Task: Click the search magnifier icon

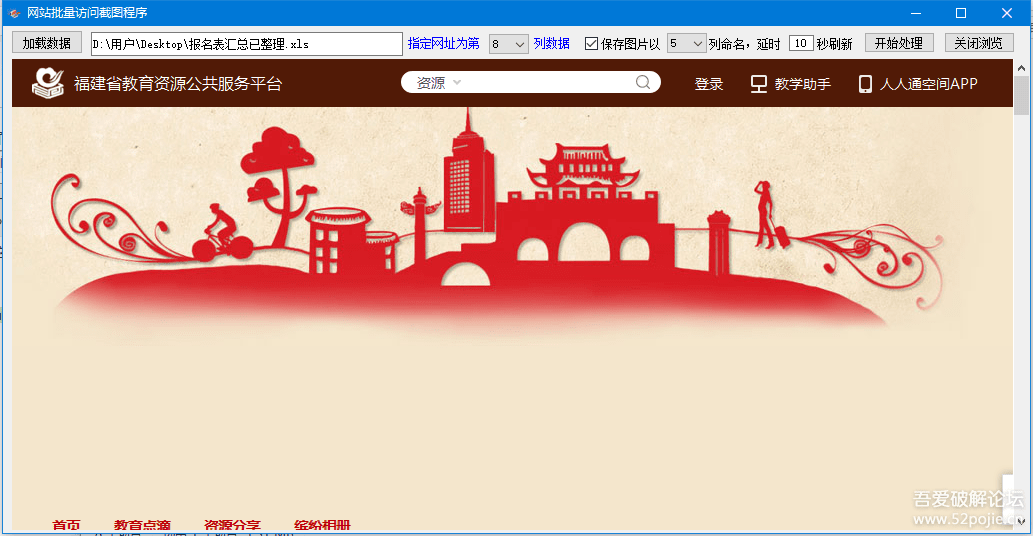Action: click(643, 82)
